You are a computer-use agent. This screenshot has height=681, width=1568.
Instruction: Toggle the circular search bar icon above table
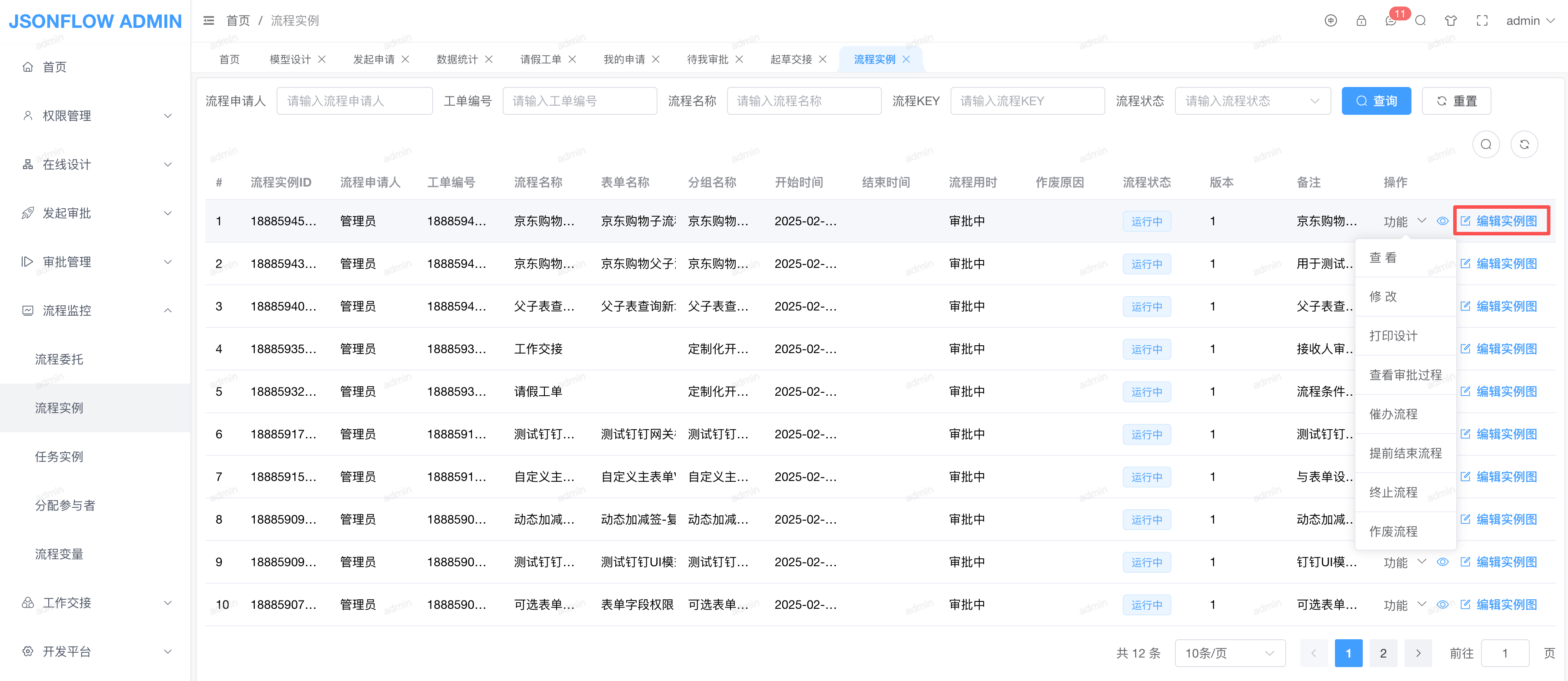click(1486, 144)
